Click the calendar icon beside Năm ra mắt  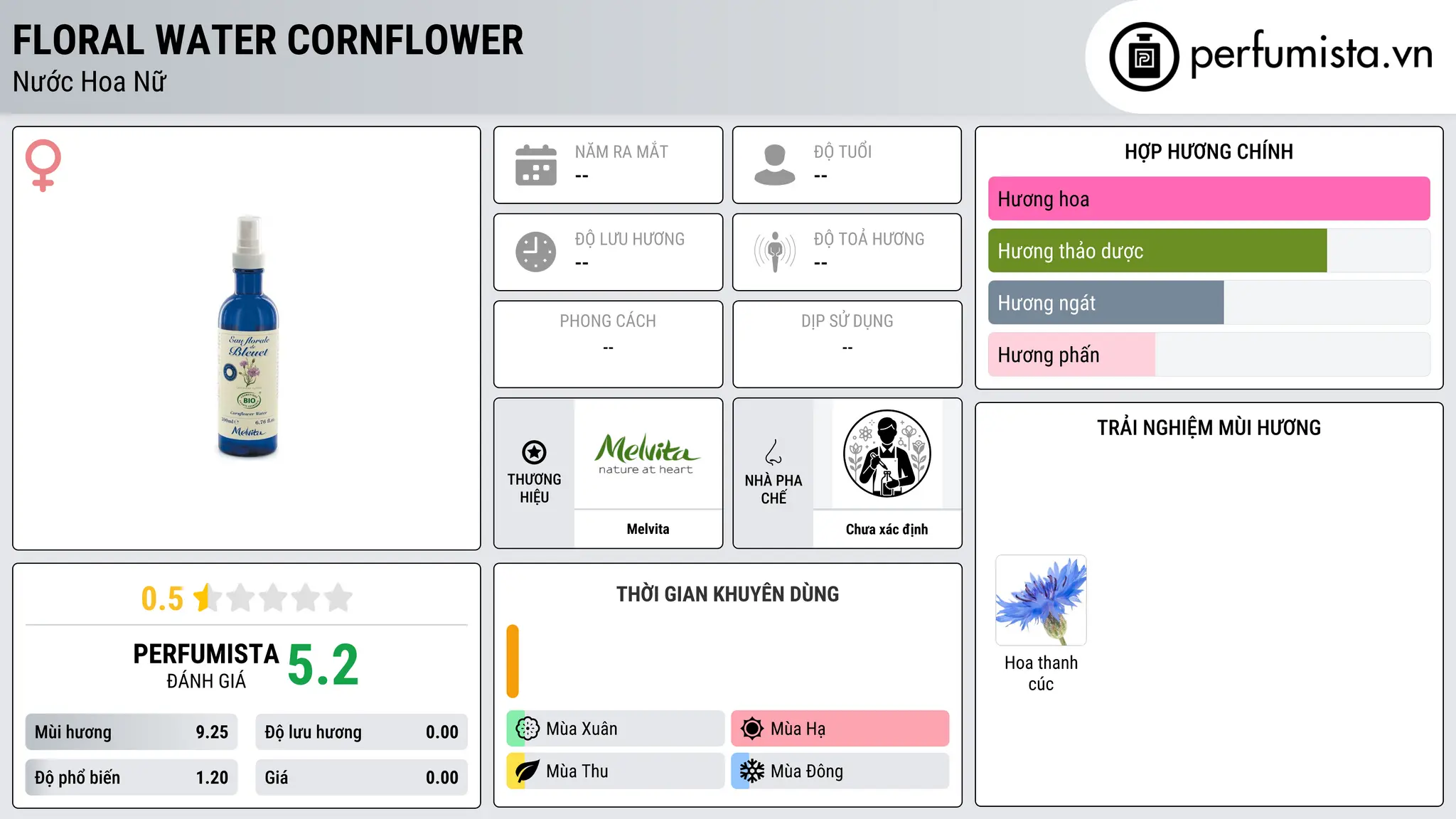tap(536, 165)
